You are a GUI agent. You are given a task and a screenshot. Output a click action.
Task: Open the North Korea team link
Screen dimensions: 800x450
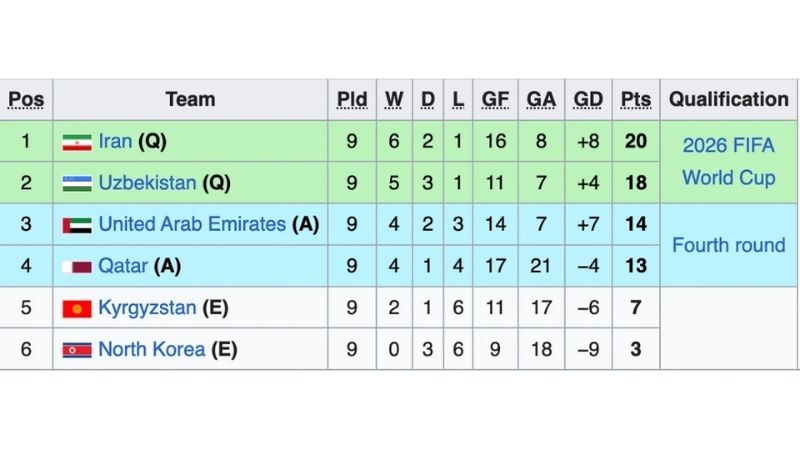click(x=151, y=350)
